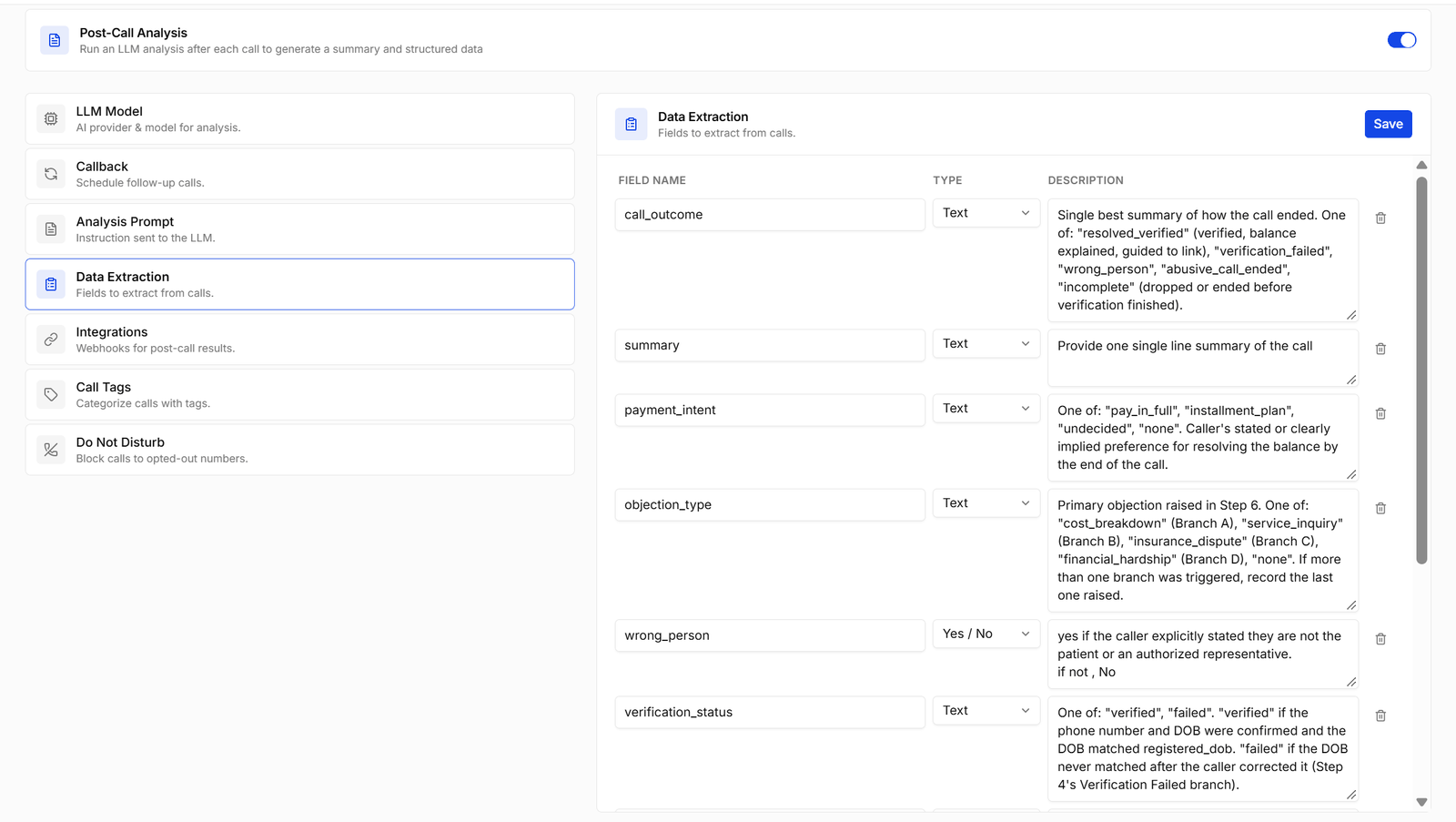The image size is (1456, 822).
Task: Open the Do Not Disturb section
Action: (x=299, y=450)
